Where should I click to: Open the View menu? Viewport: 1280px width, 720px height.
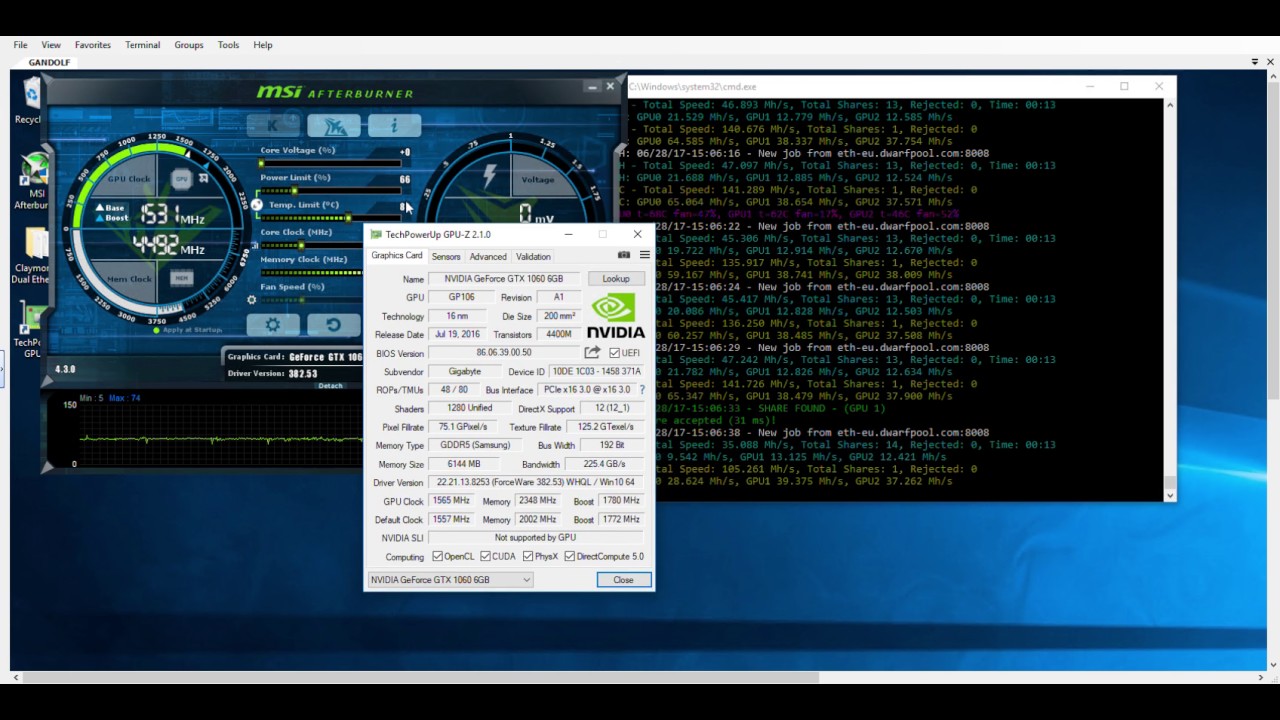tap(51, 45)
